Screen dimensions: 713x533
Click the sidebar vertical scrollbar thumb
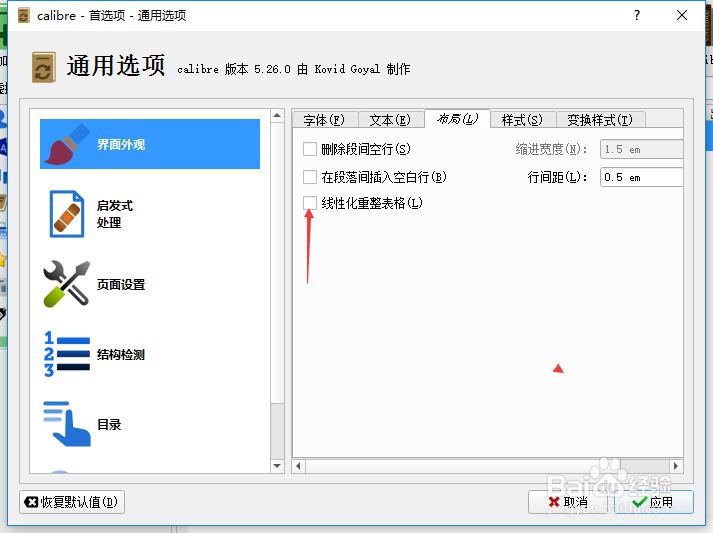(x=277, y=262)
